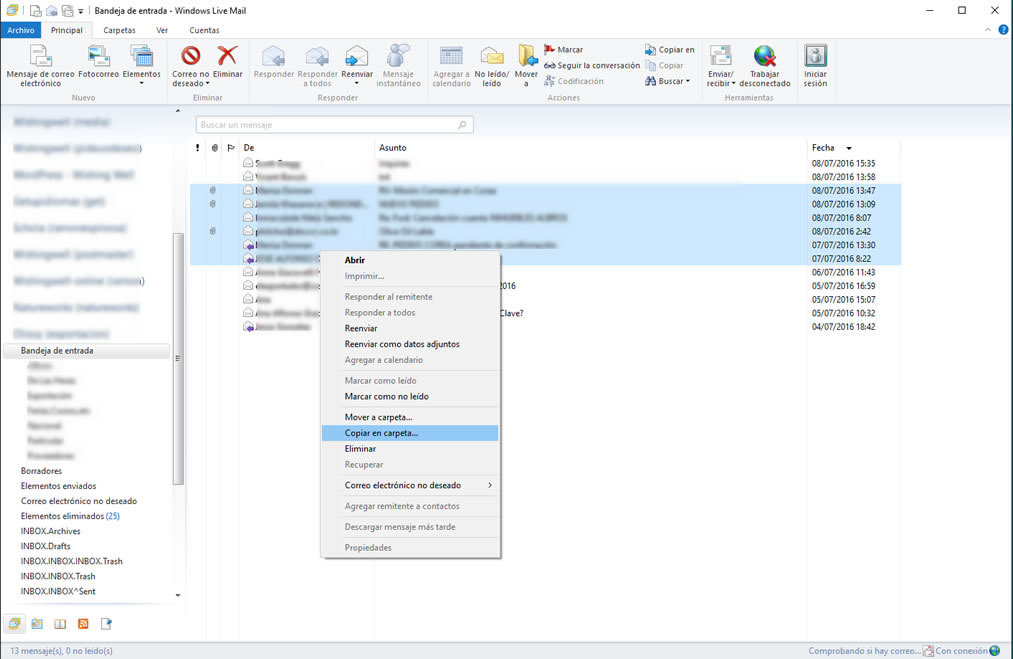
Task: Click the Buscar un mensaje search field
Action: pyautogui.click(x=335, y=125)
